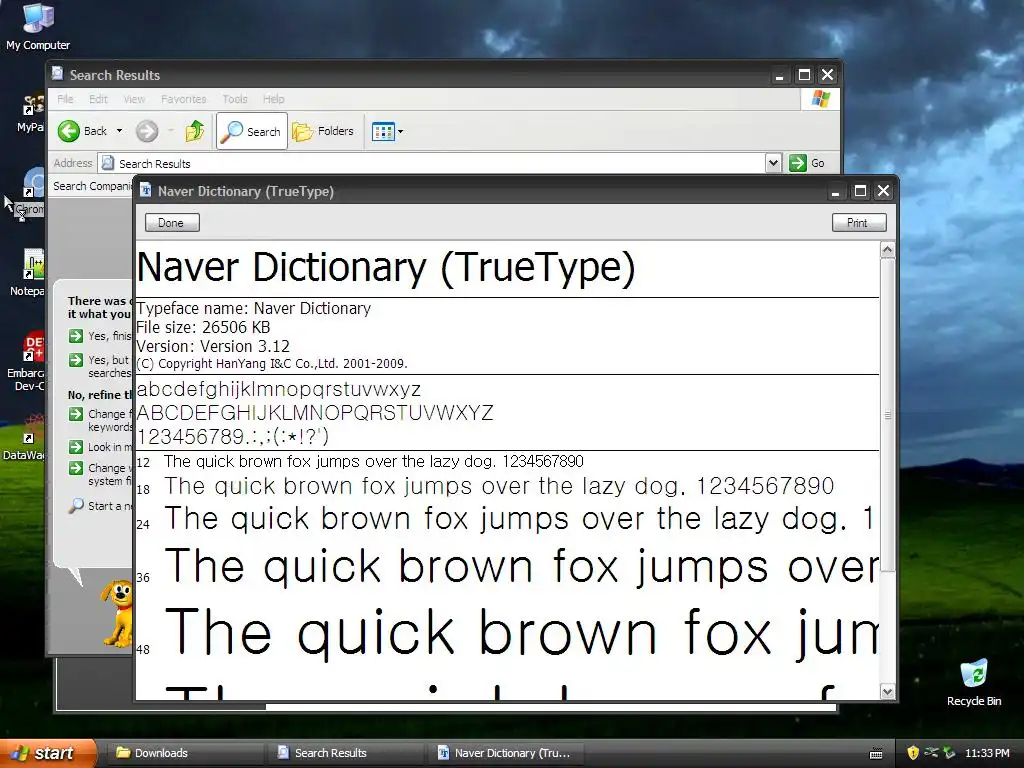Select the Recycle Bin desktop icon
Screen dimensions: 1024x768
click(x=974, y=683)
